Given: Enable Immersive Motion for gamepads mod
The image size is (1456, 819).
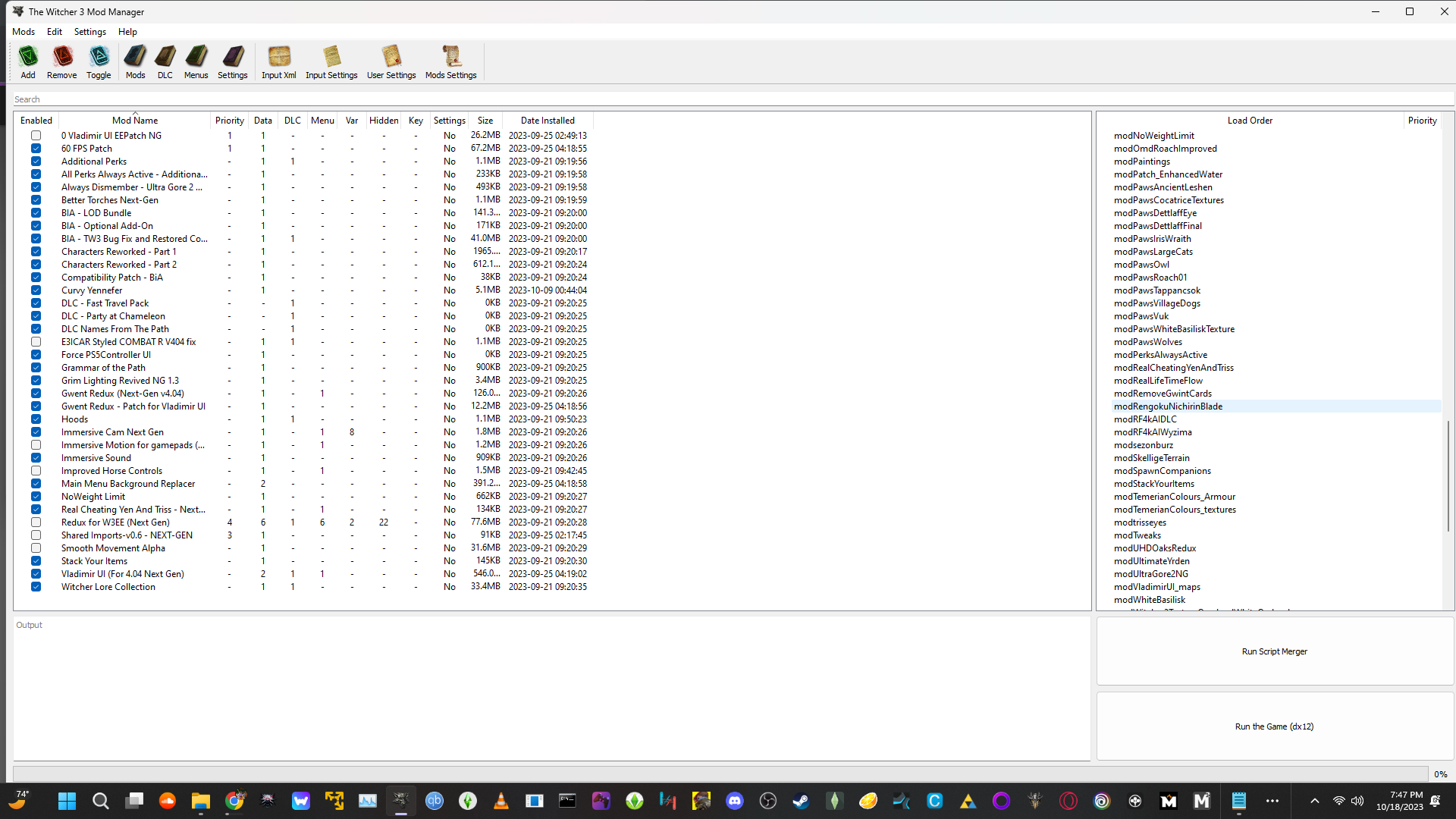Looking at the screenshot, I should (x=36, y=445).
